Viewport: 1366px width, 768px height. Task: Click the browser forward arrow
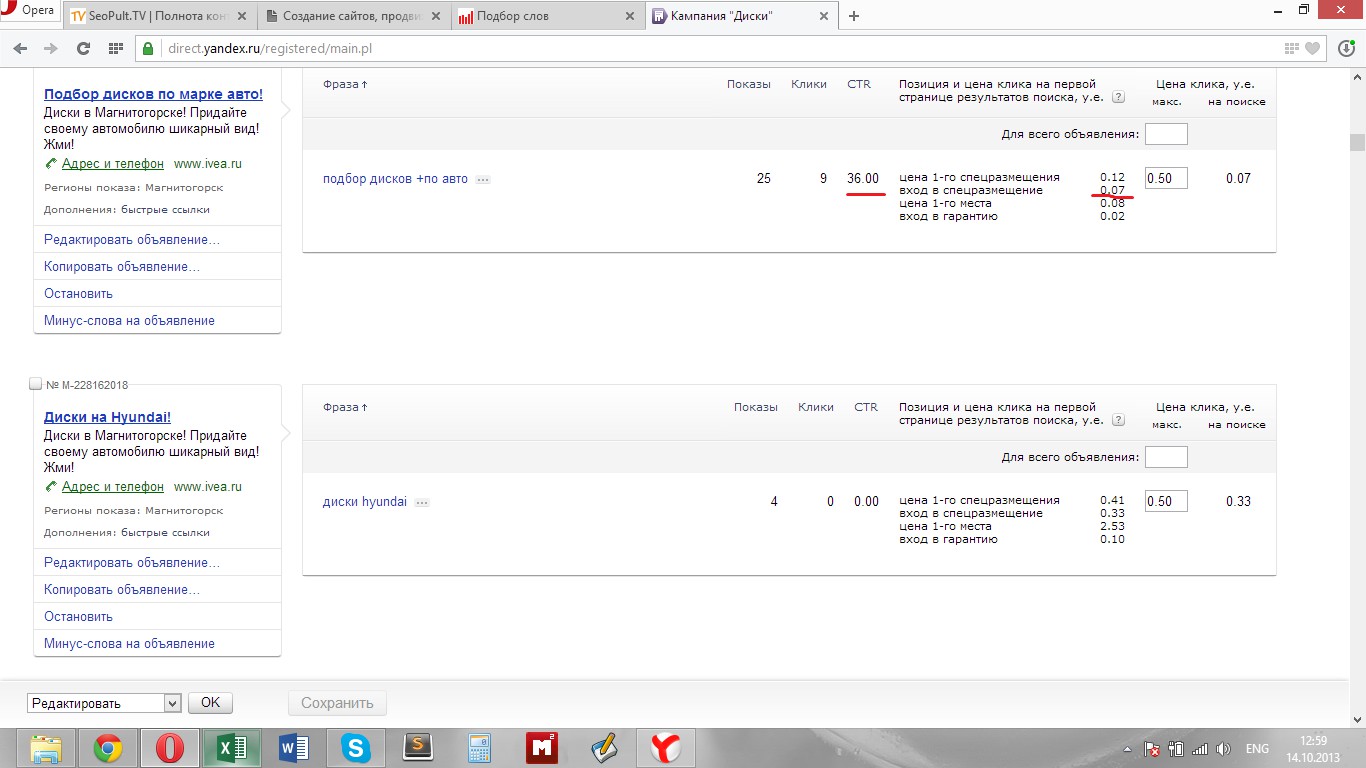point(50,48)
